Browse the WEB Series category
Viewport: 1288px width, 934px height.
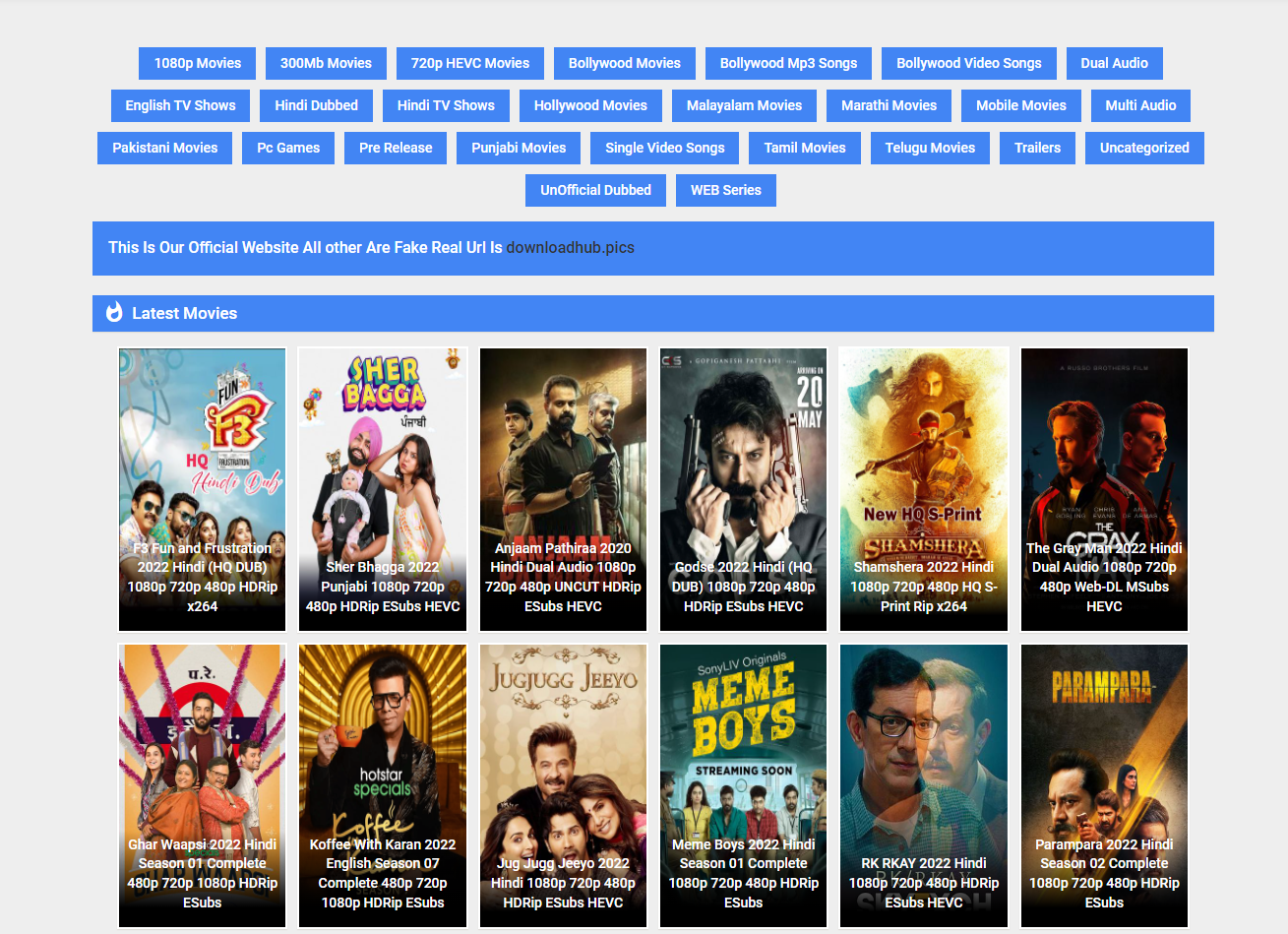click(x=726, y=190)
